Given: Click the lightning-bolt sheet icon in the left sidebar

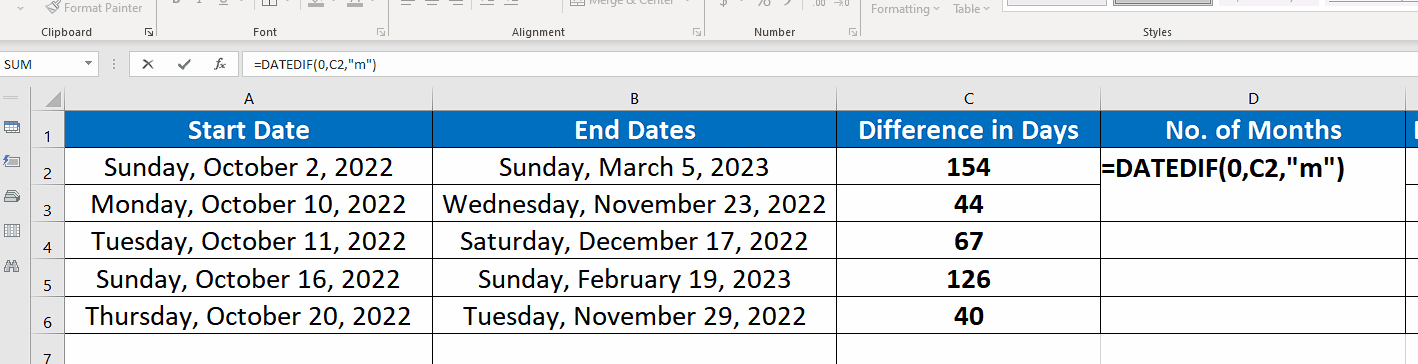Looking at the screenshot, I should click(x=12, y=161).
